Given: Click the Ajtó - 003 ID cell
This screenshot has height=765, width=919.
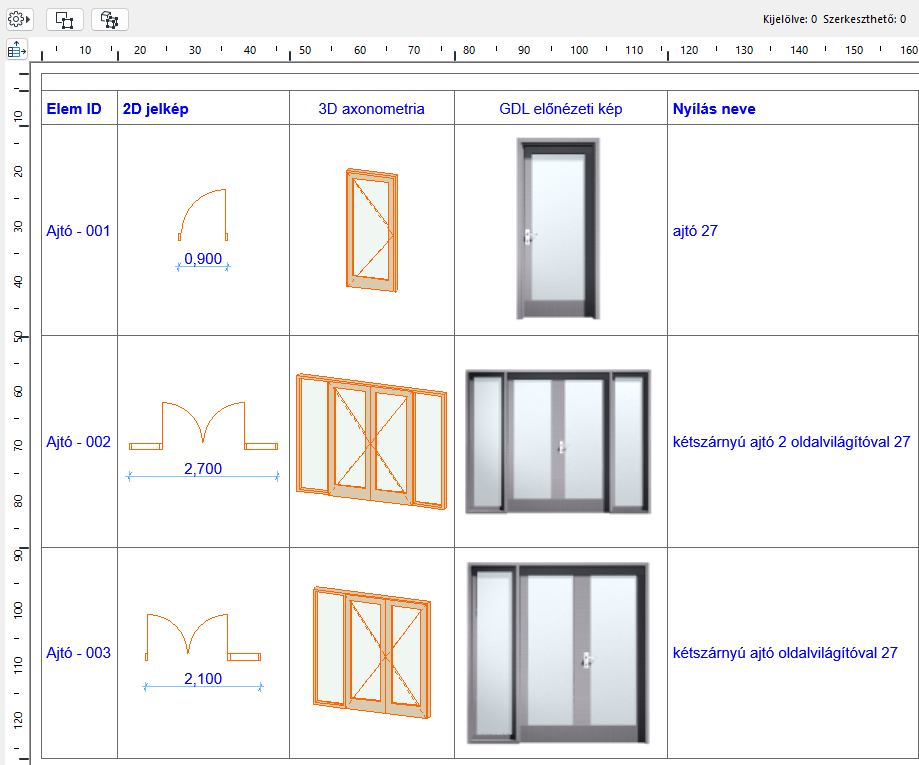Looking at the screenshot, I should 79,652.
